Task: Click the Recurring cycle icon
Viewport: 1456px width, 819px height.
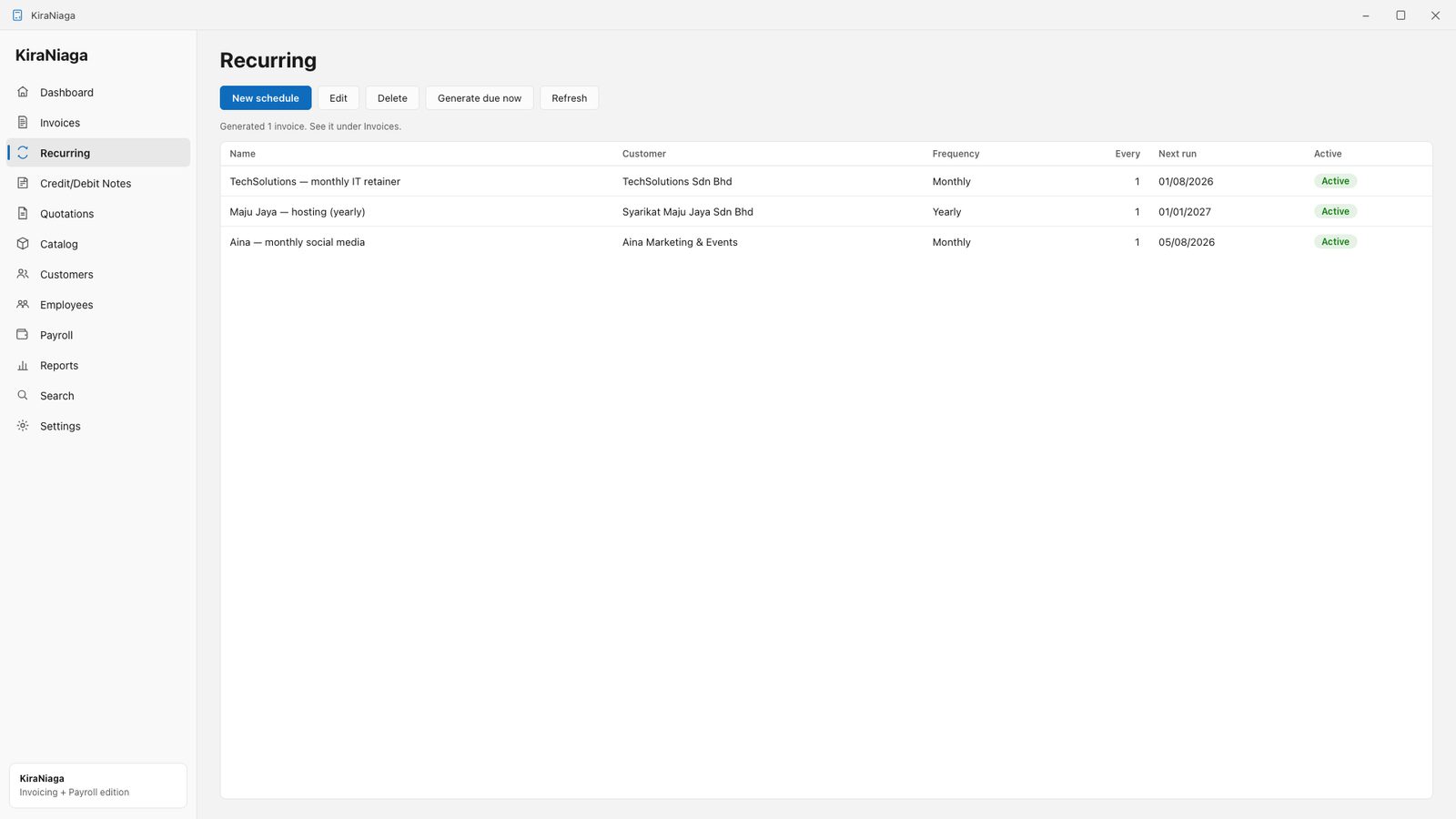Action: pos(23,153)
